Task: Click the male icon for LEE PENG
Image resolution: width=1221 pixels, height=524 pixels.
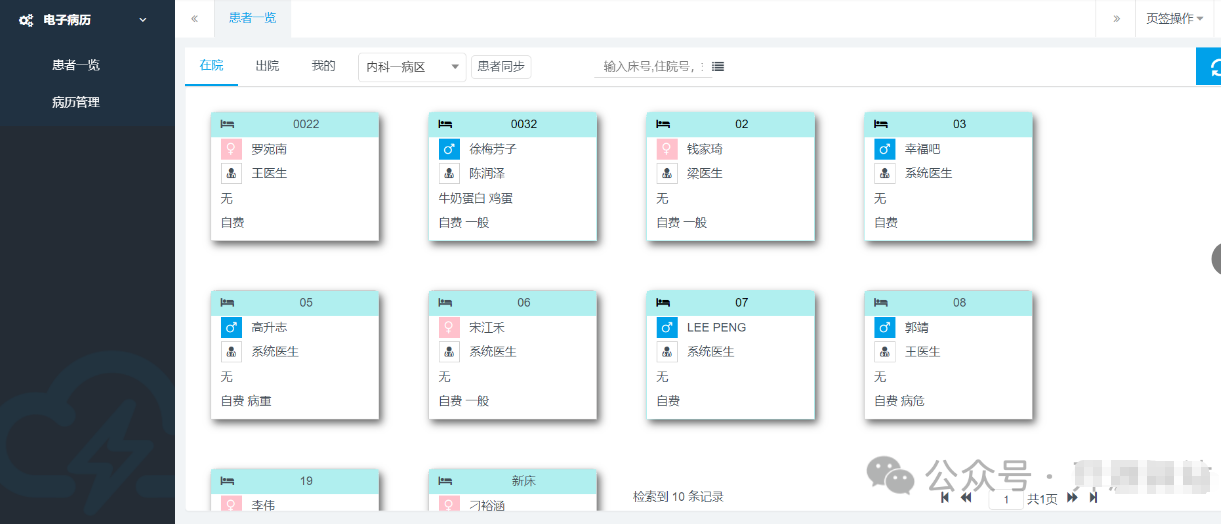Action: (x=667, y=327)
